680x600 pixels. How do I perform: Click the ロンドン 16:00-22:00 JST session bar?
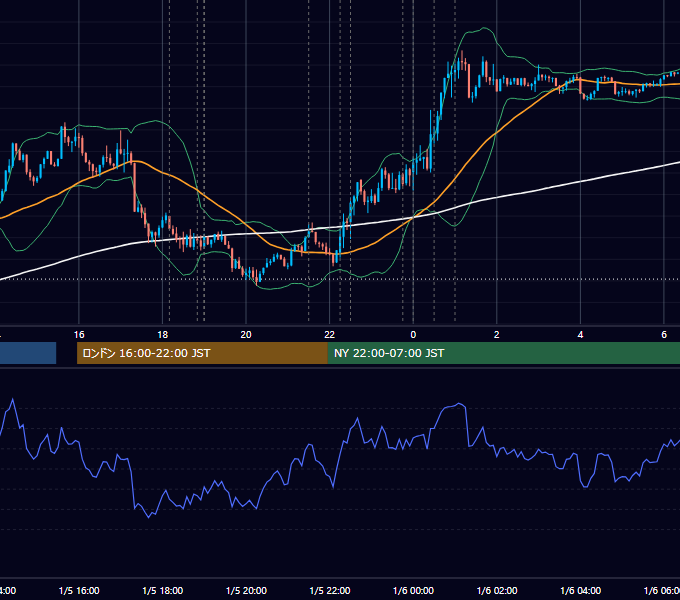(202, 353)
